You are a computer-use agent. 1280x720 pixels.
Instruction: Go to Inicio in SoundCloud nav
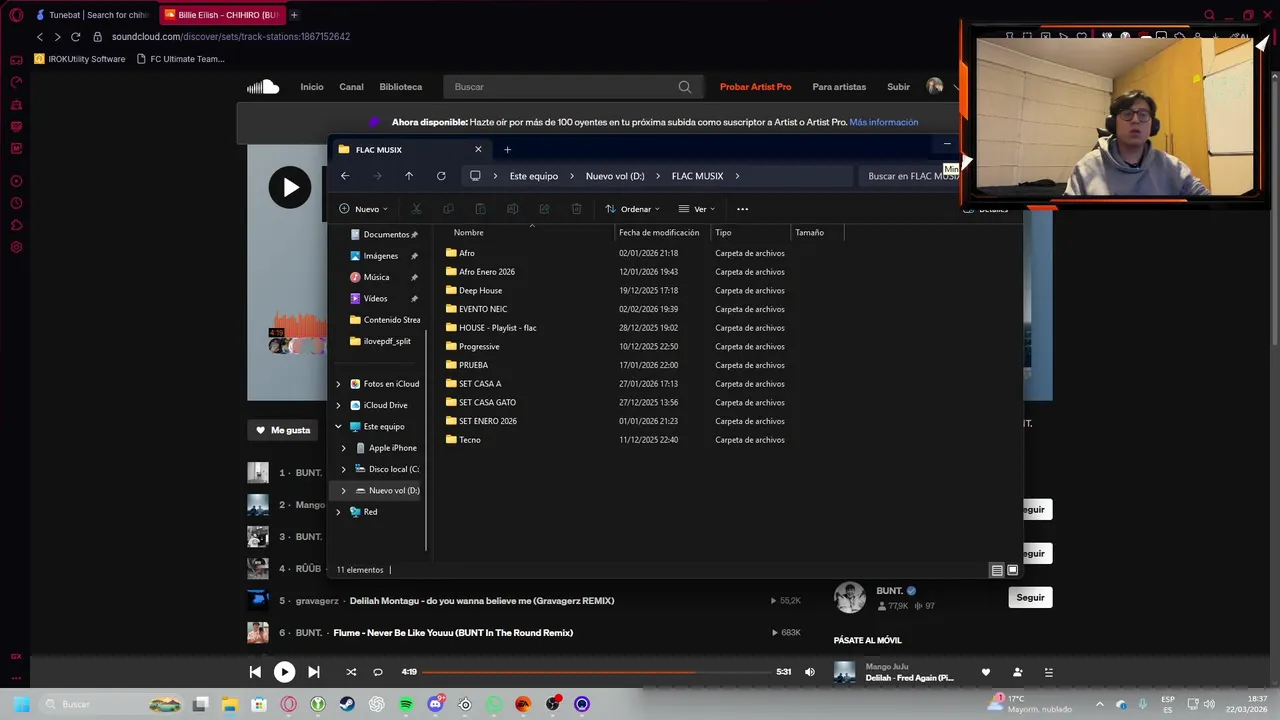(312, 87)
